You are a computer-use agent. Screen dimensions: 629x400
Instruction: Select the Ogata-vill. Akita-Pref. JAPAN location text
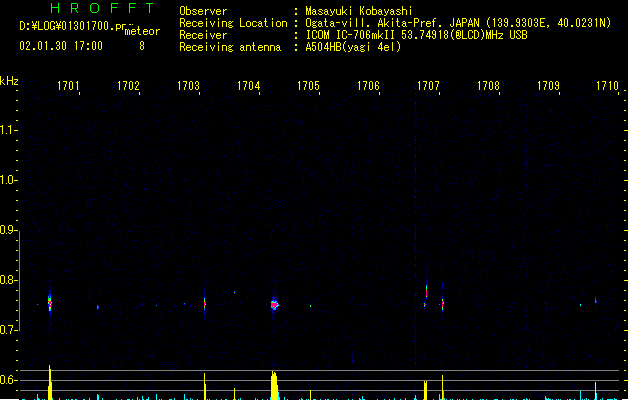pyautogui.click(x=392, y=23)
